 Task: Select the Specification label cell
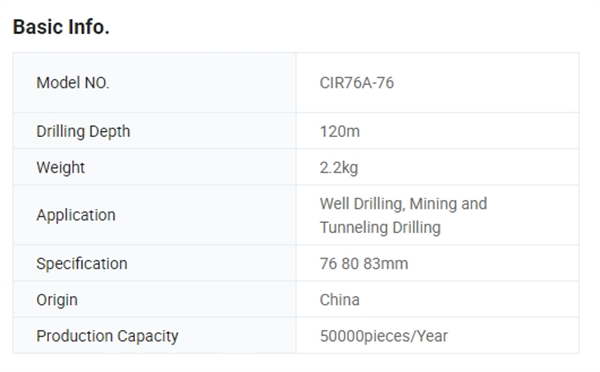click(x=155, y=263)
